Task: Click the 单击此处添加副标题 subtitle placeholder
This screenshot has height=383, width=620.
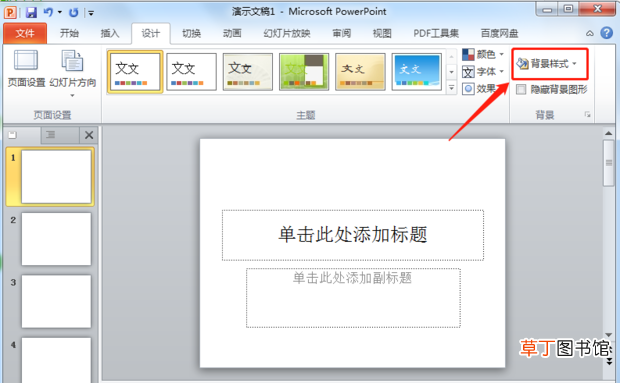Action: tap(353, 298)
